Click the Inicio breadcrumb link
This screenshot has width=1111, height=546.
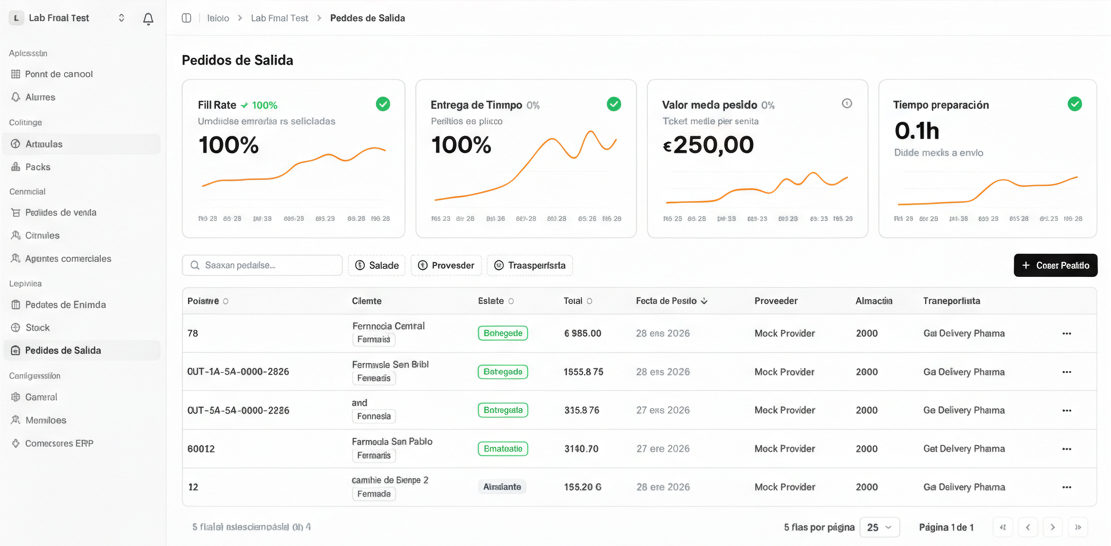click(x=218, y=18)
